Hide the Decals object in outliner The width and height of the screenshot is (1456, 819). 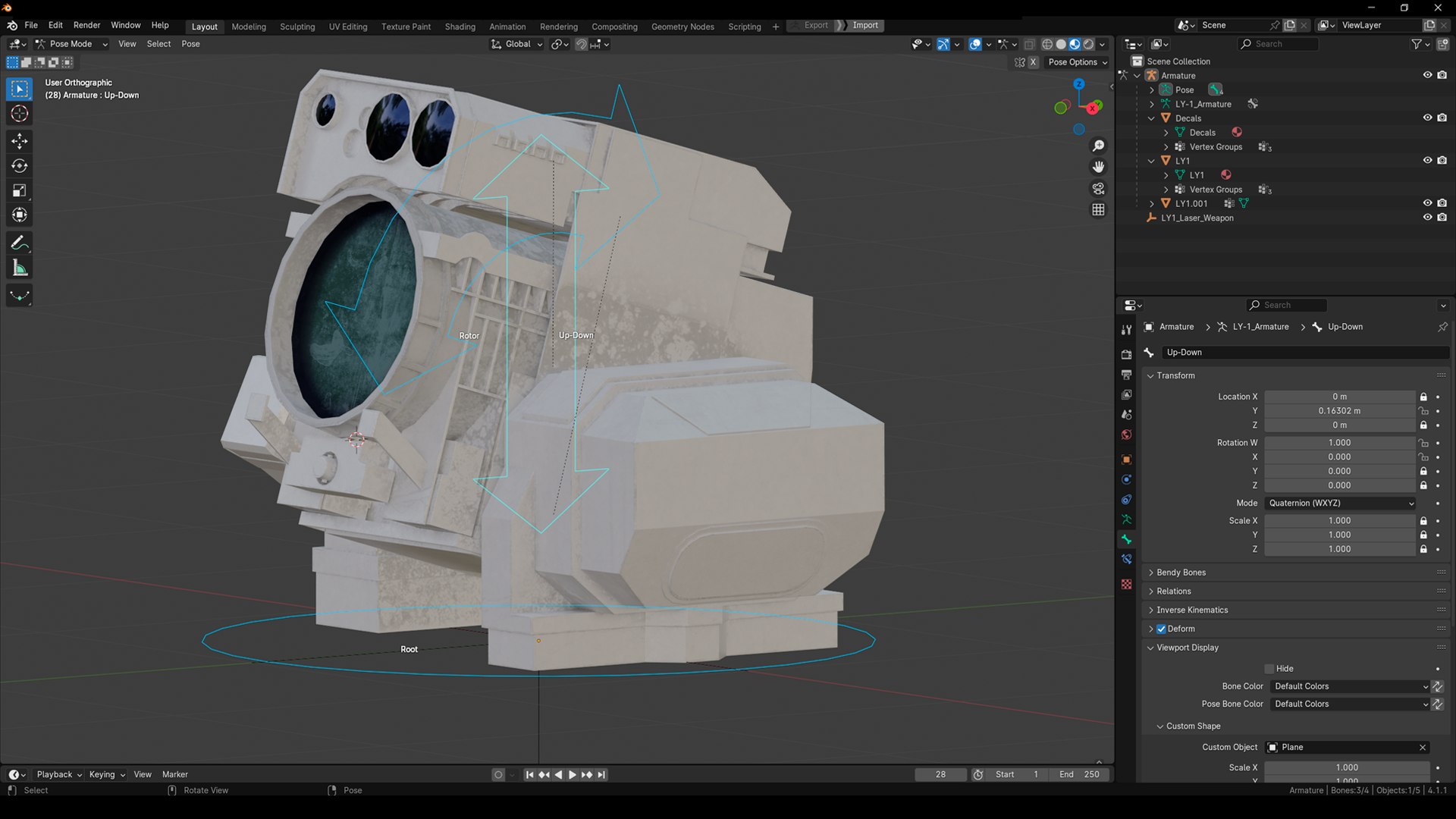1427,118
